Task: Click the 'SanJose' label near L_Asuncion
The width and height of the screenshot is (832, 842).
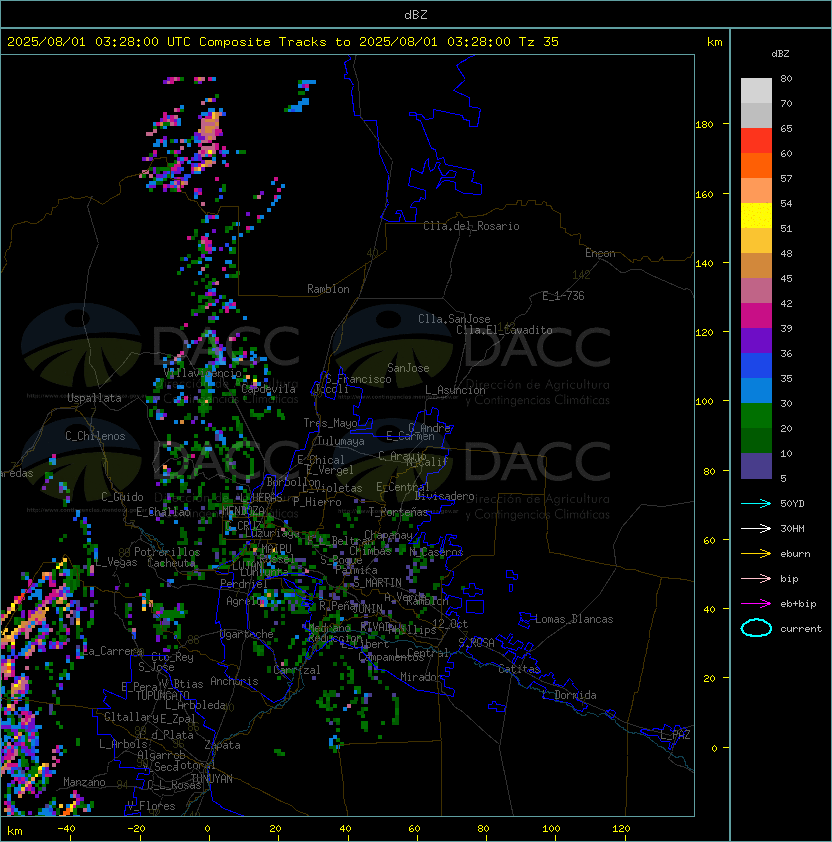Action: coord(408,368)
